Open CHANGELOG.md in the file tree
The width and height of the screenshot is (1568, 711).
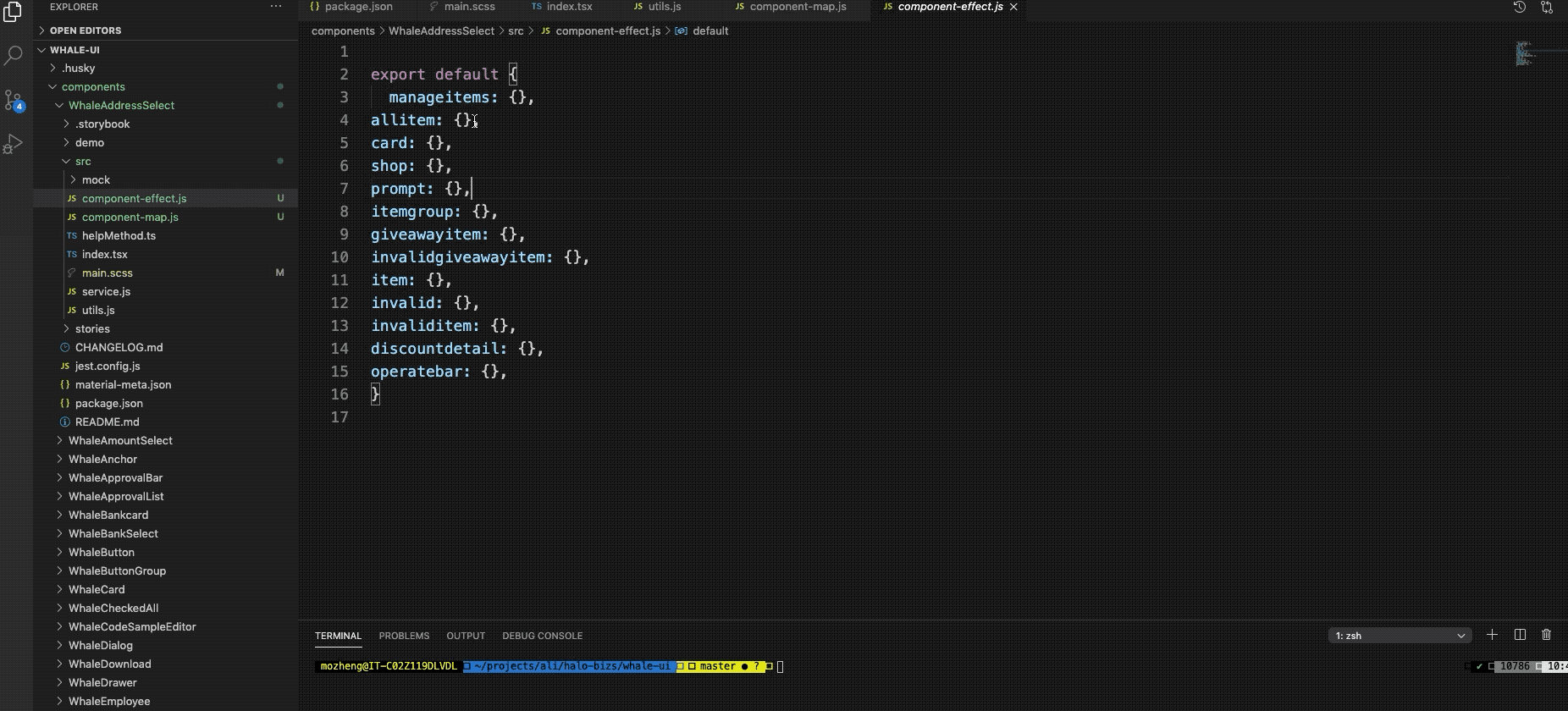pyautogui.click(x=165, y=348)
